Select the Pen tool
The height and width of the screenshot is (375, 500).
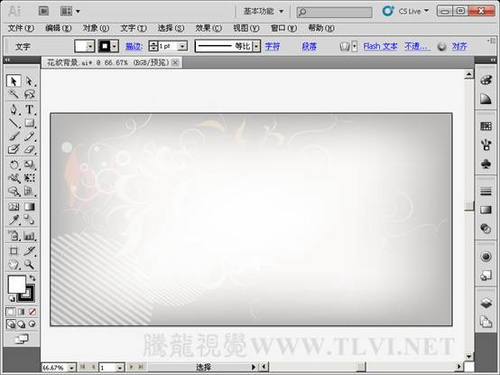tap(13, 109)
